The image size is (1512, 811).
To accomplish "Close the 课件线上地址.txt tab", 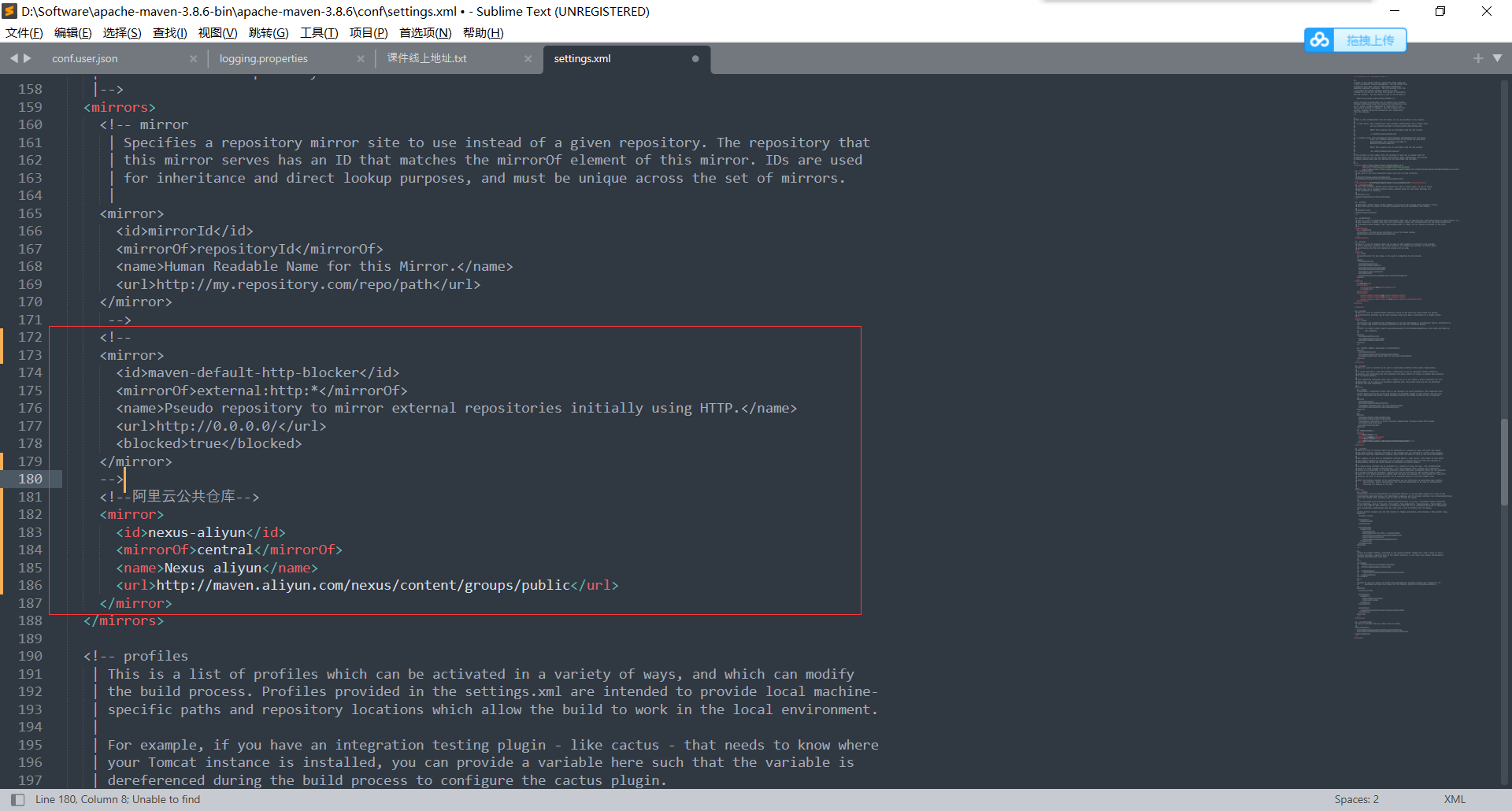I will click(528, 59).
